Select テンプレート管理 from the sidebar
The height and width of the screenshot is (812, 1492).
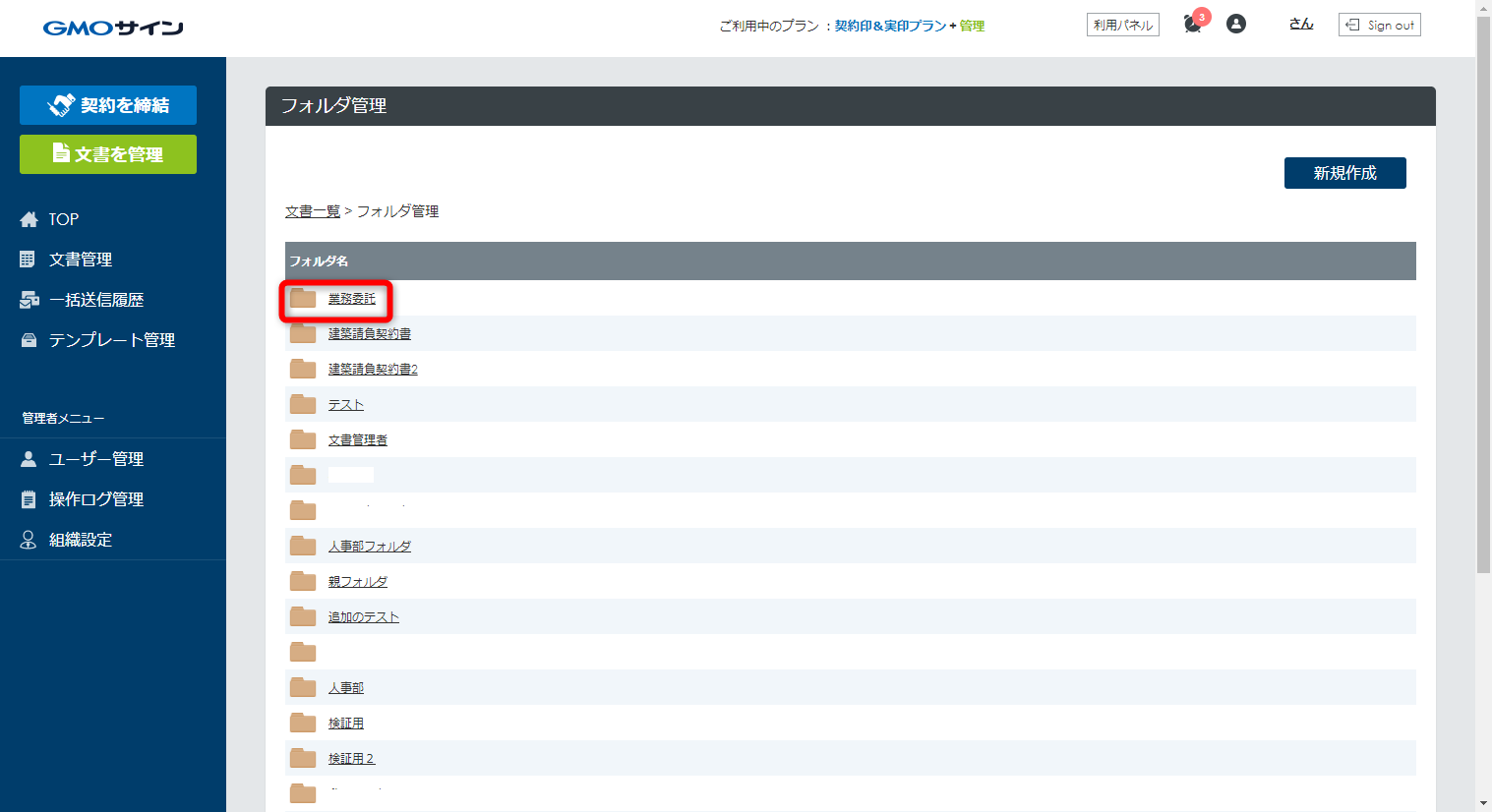tap(111, 340)
